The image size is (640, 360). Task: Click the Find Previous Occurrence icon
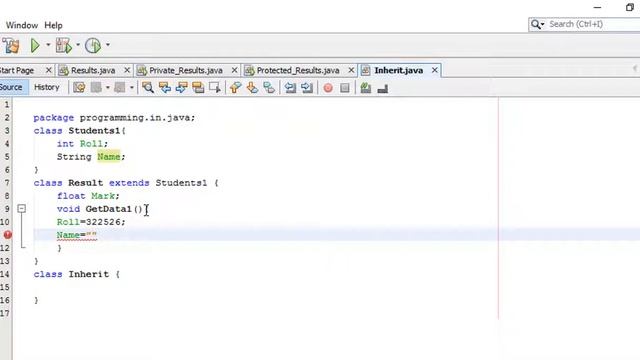click(x=165, y=88)
